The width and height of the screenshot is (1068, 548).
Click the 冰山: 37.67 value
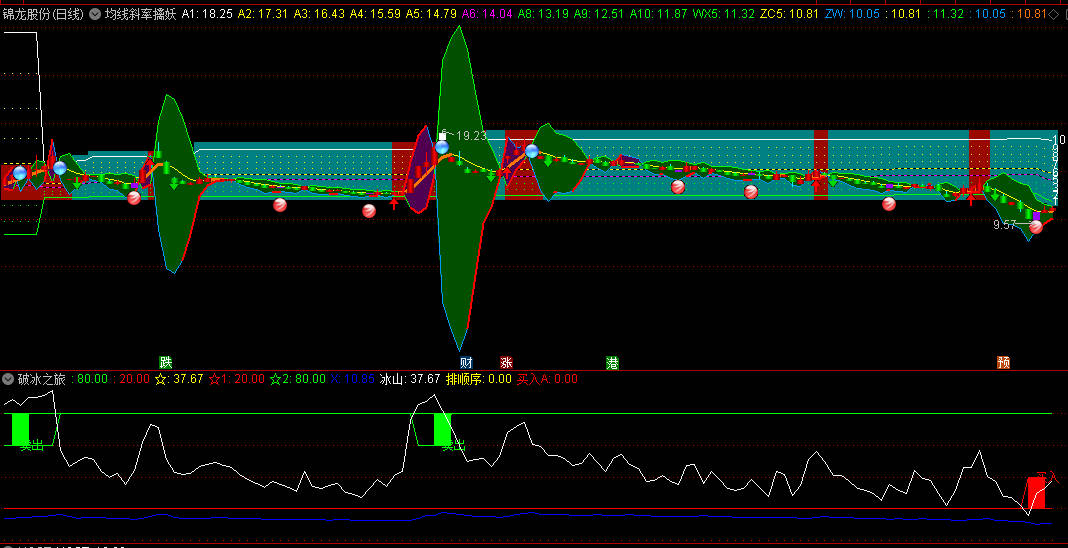coord(410,379)
